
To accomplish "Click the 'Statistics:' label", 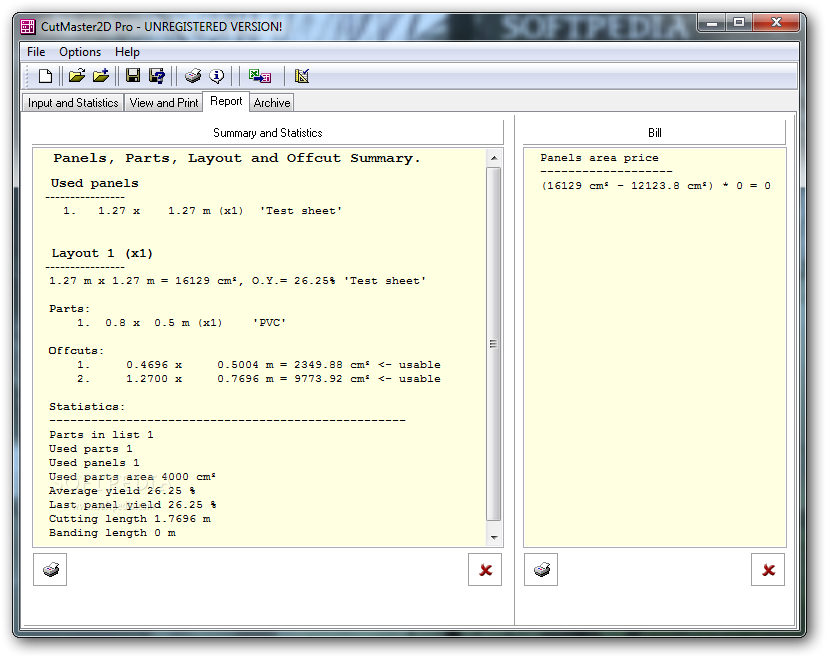I will [87, 407].
